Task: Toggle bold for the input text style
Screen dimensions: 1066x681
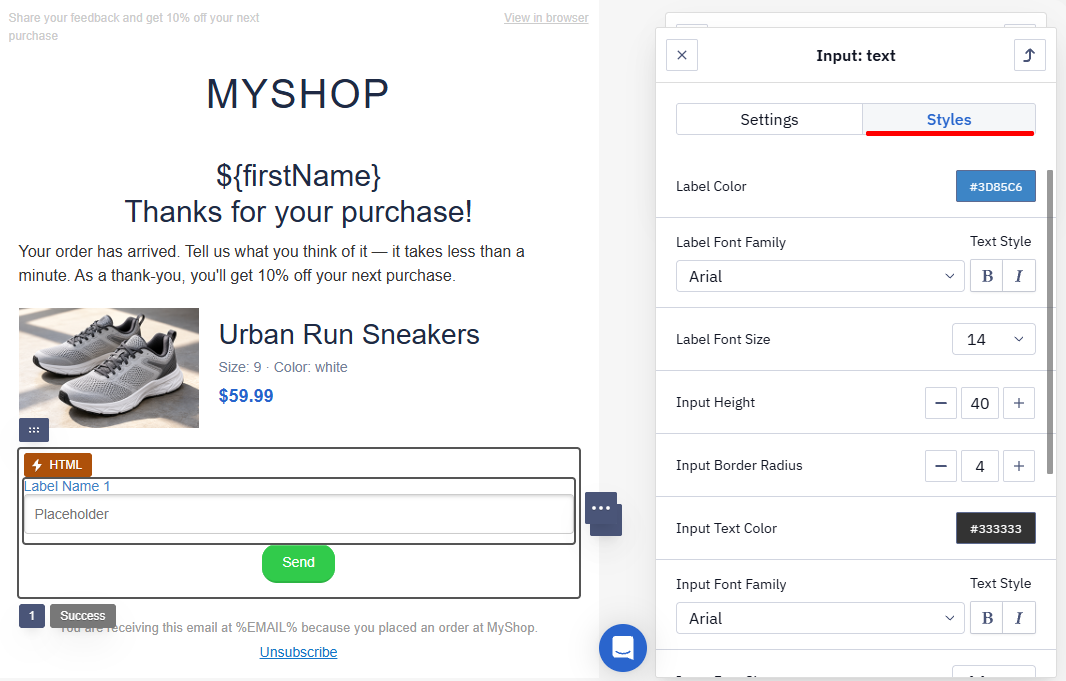Action: tap(987, 618)
